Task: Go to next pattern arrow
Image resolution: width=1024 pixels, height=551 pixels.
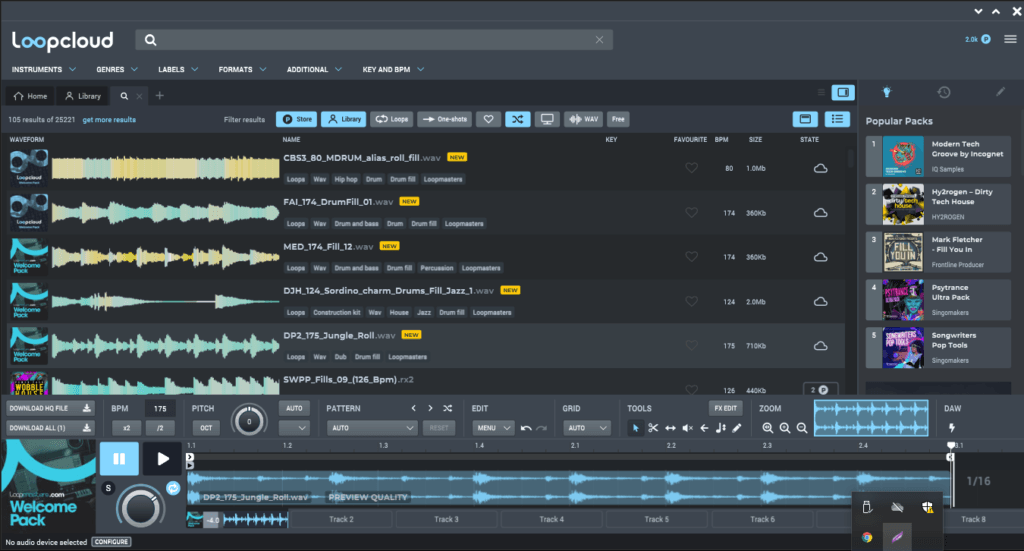Action: tap(430, 408)
